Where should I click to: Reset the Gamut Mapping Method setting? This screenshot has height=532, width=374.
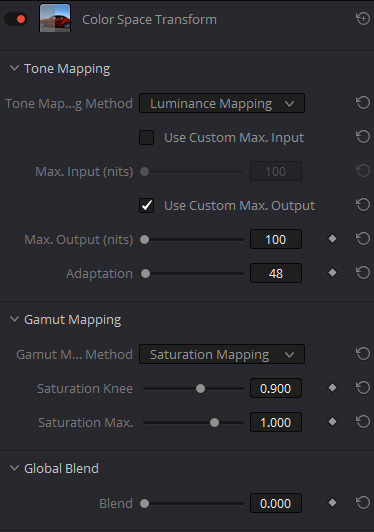click(363, 354)
